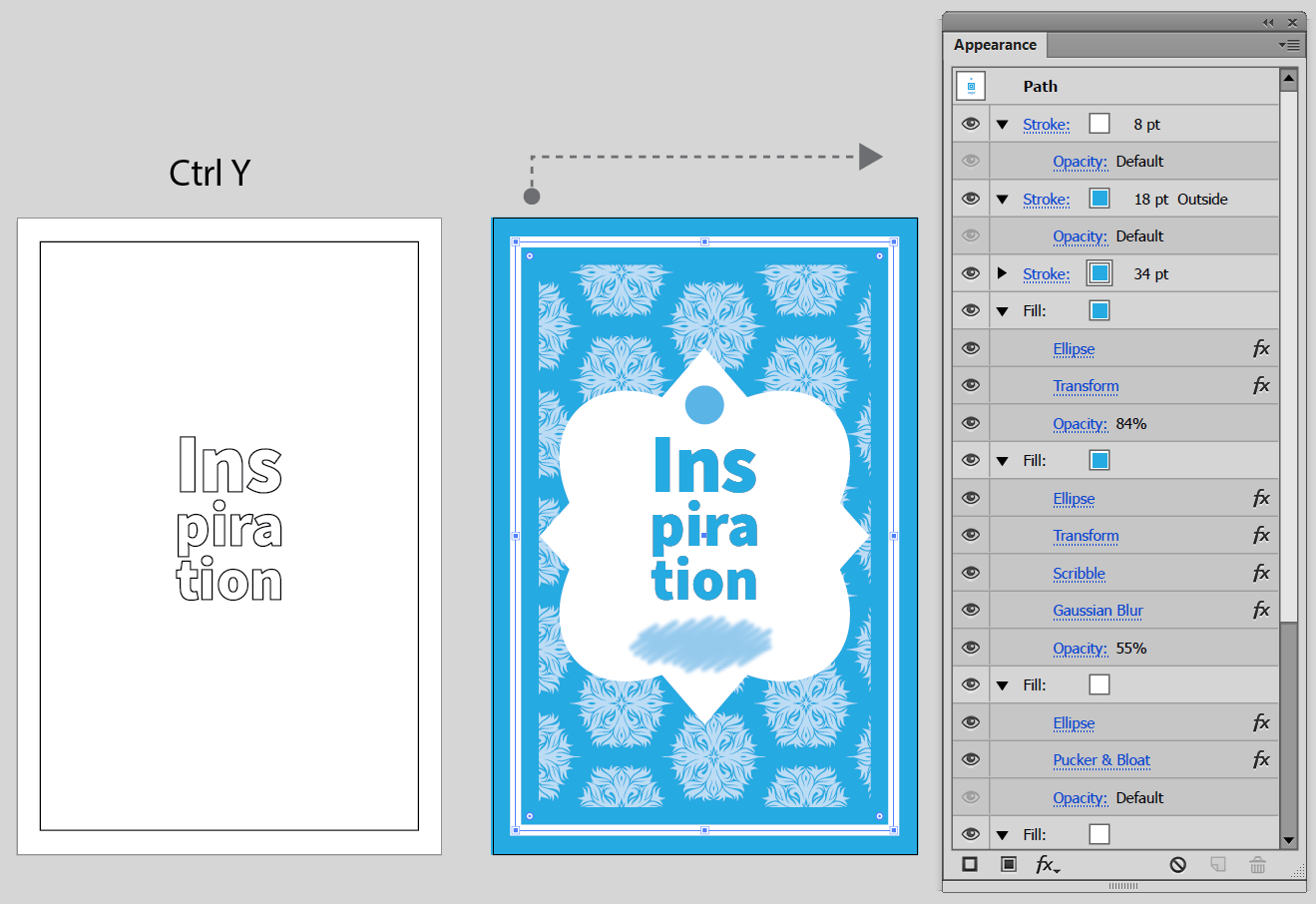Hide the 8 pt stroke
1316x904 pixels.
tap(971, 124)
